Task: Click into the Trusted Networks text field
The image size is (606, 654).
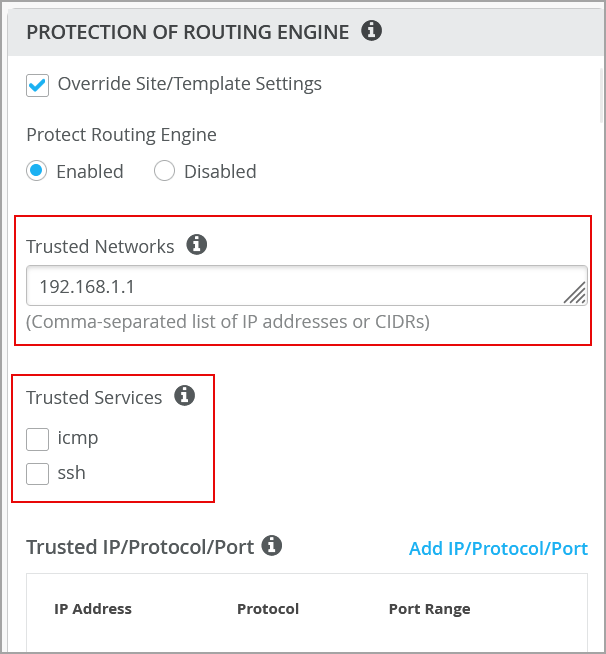Action: [290, 286]
